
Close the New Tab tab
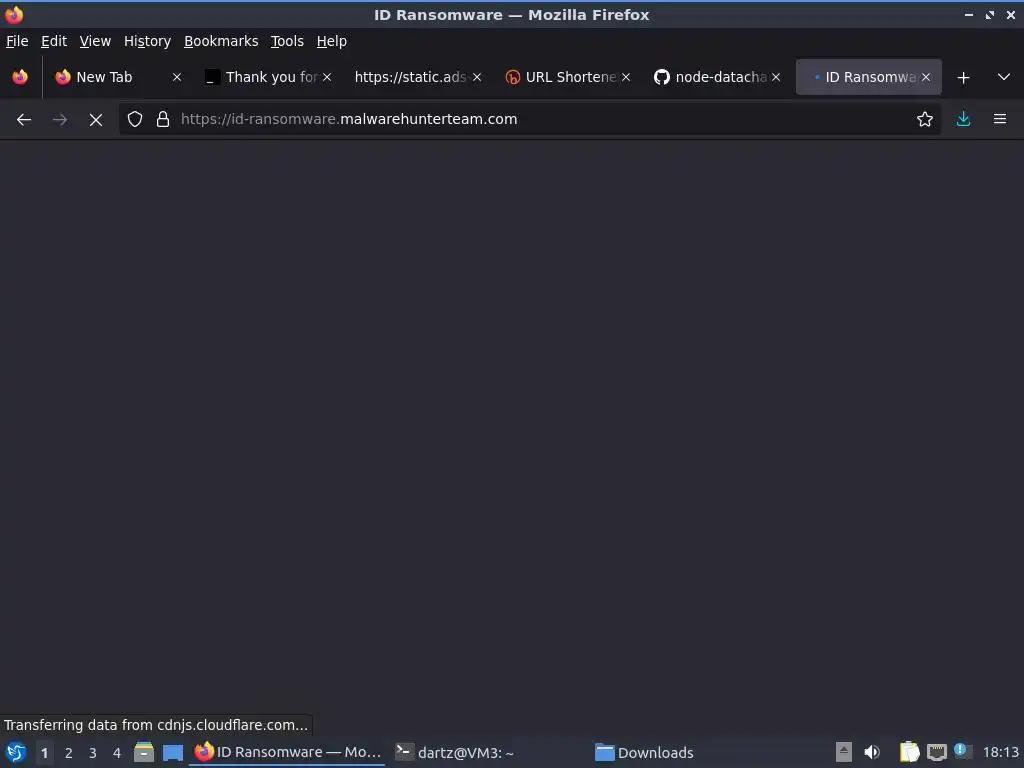(176, 77)
